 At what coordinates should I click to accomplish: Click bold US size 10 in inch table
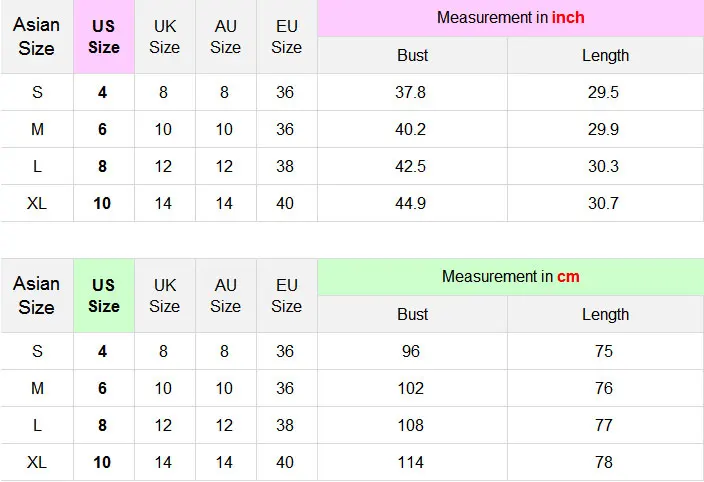(102, 203)
